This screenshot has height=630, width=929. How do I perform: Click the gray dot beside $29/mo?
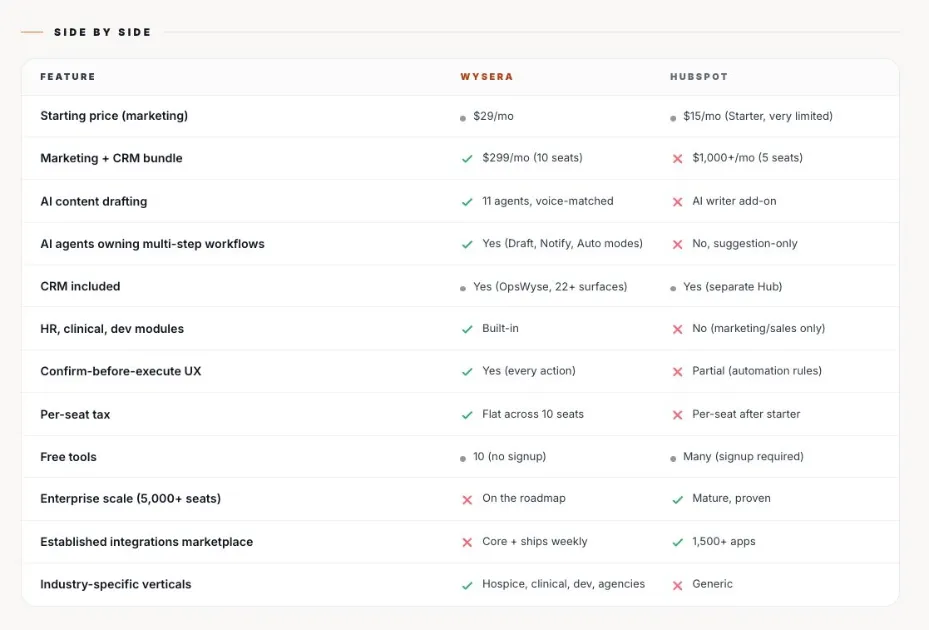pos(463,119)
